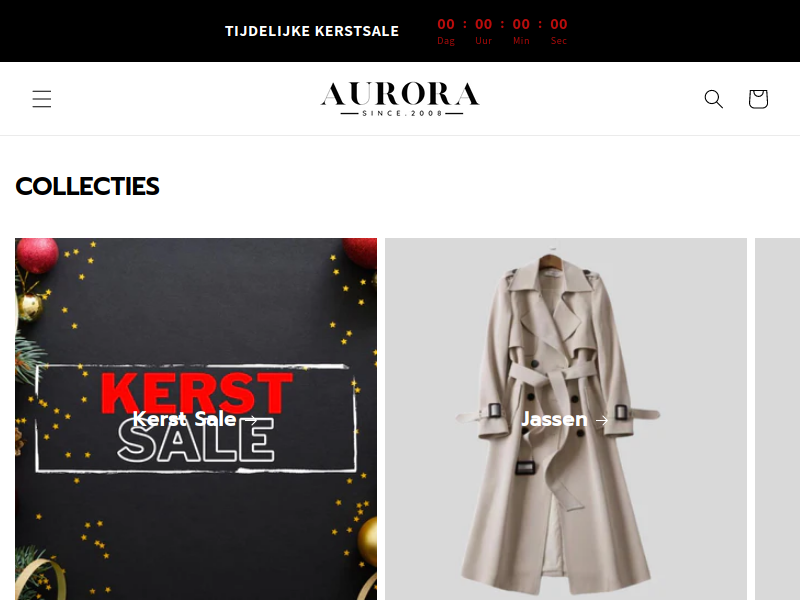Go to homepage via Aurora logo
The width and height of the screenshot is (800, 600).
tap(400, 99)
